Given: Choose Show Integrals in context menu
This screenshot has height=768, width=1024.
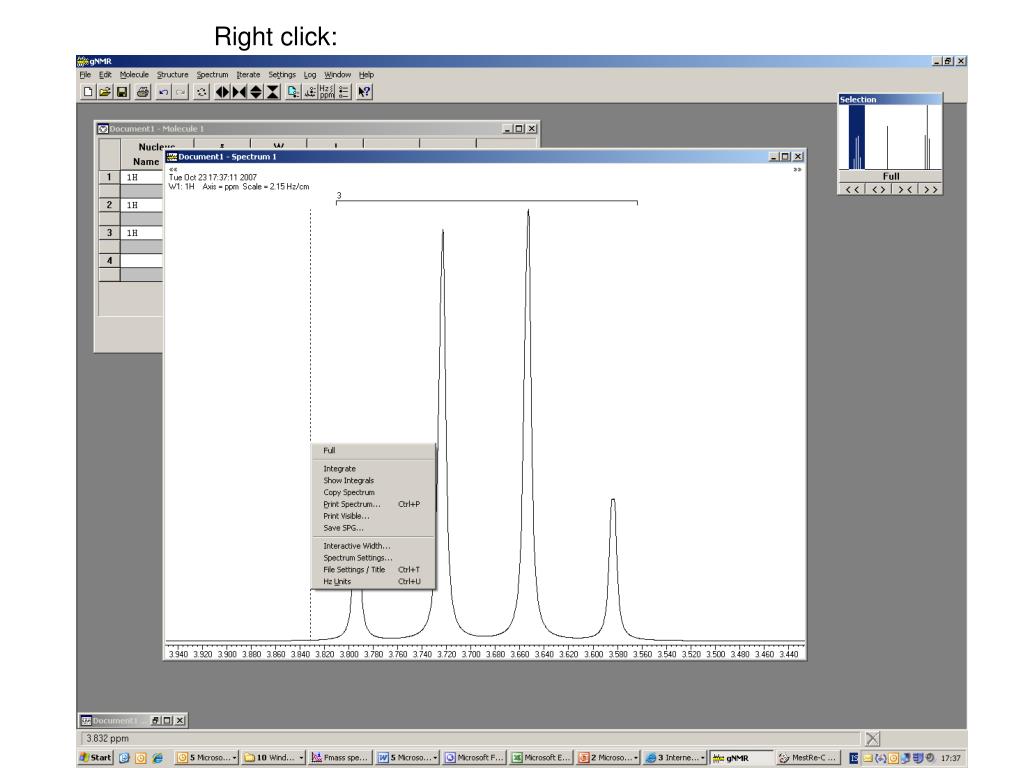Looking at the screenshot, I should 347,480.
